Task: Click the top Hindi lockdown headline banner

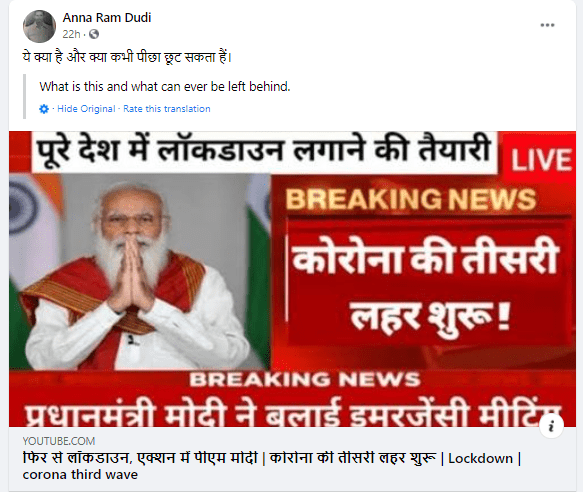Action: pos(265,151)
